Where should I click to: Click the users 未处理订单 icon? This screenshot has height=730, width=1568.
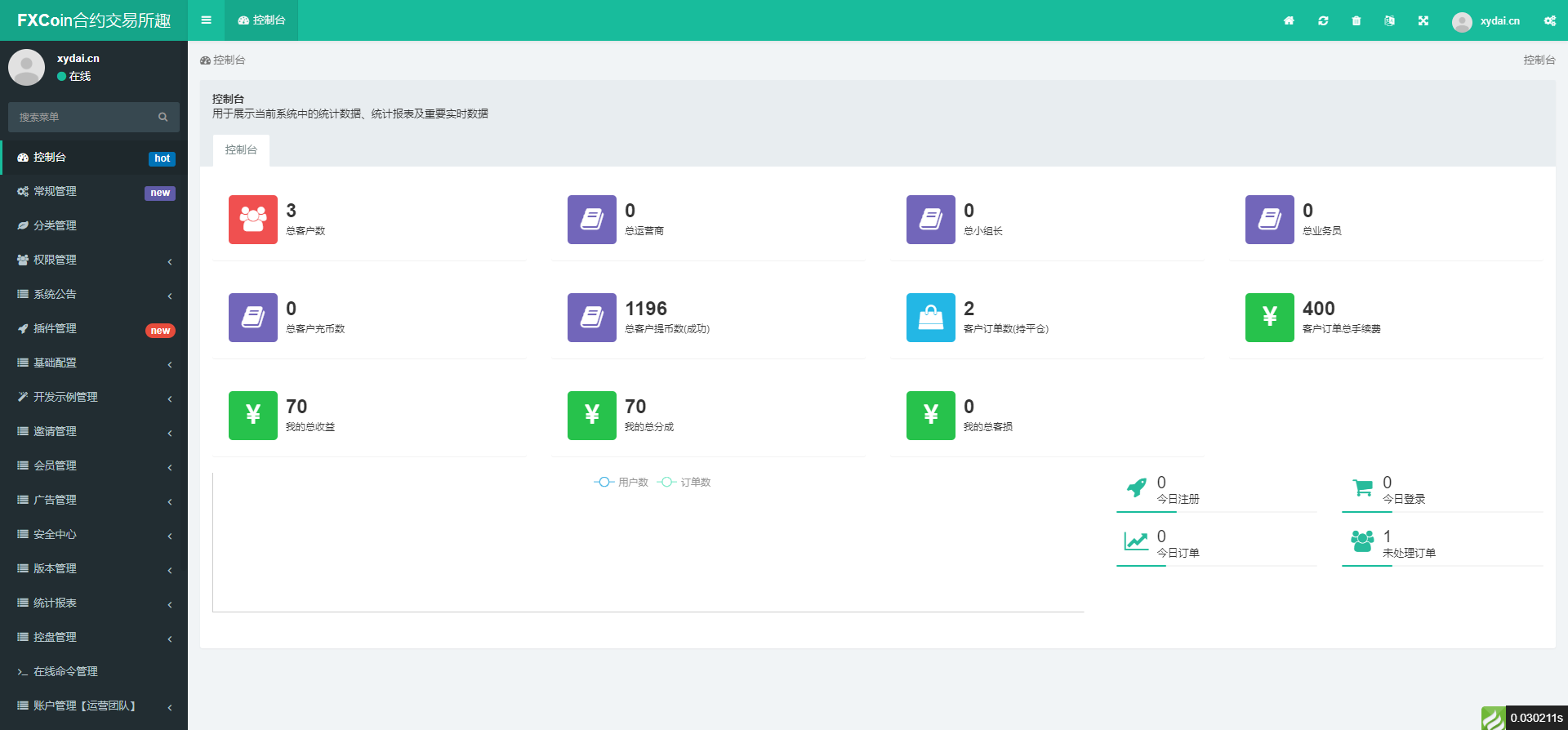click(x=1362, y=541)
